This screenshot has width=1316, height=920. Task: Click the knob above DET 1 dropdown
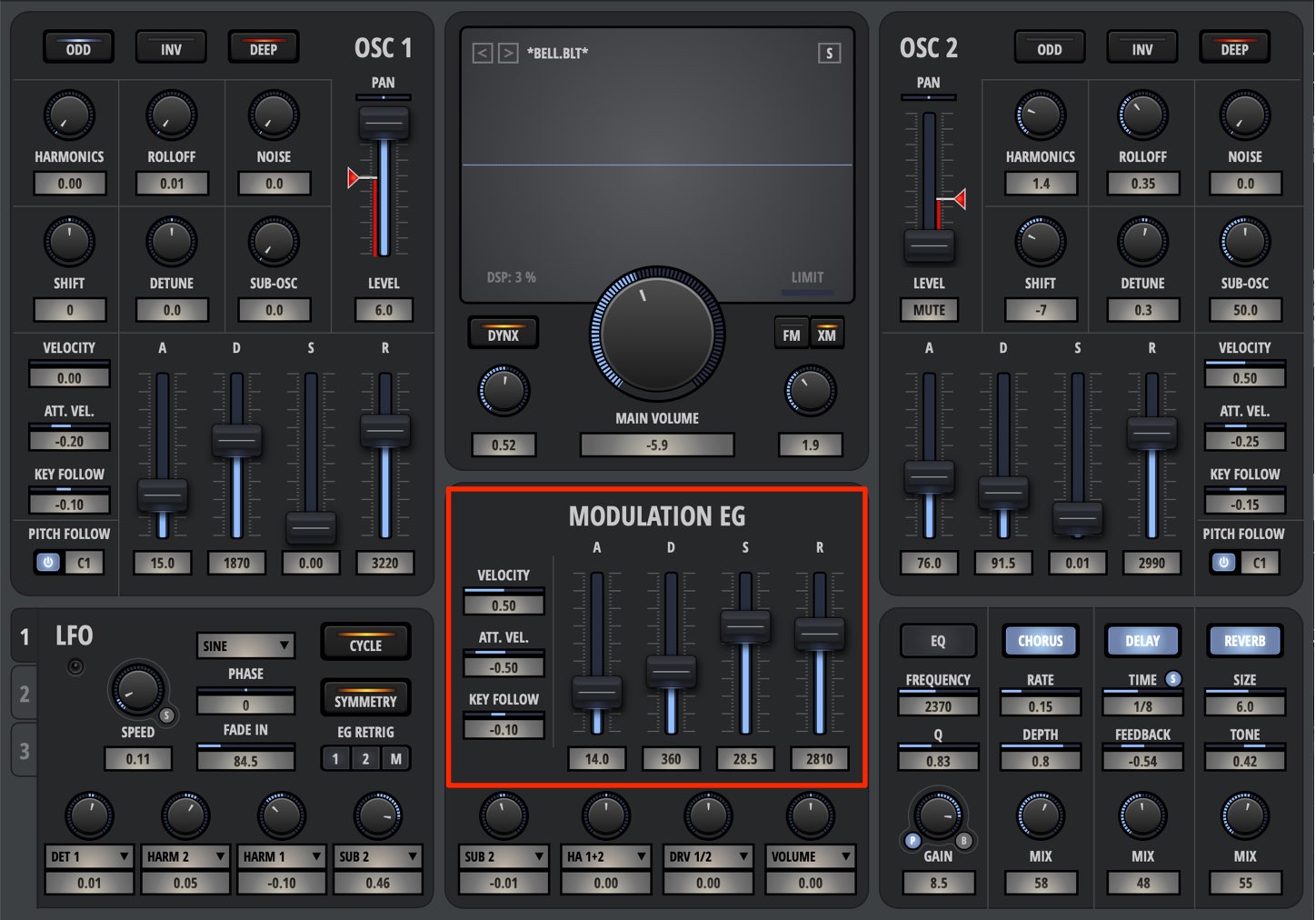click(x=89, y=815)
